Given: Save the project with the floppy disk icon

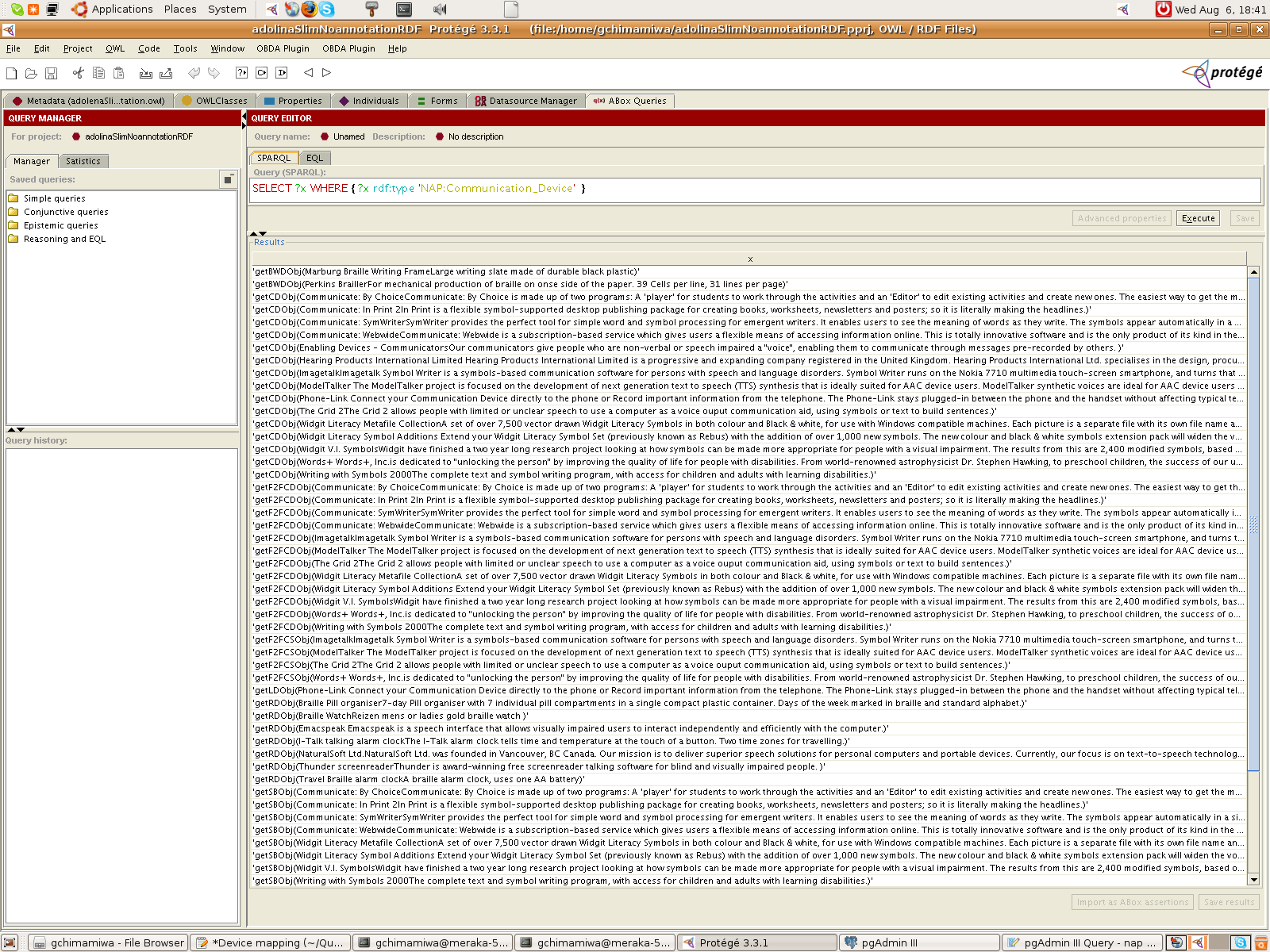Looking at the screenshot, I should [x=51, y=73].
